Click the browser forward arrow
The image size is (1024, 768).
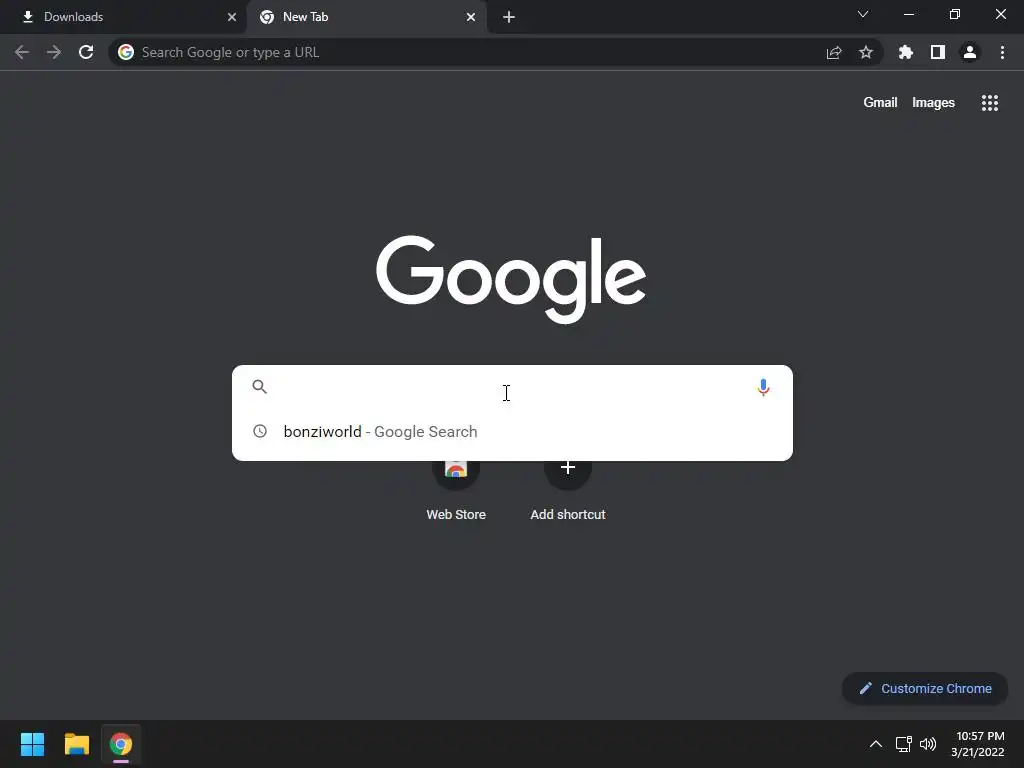click(x=54, y=52)
